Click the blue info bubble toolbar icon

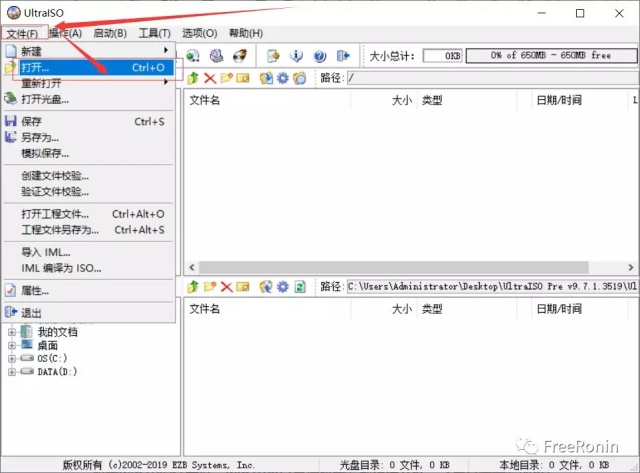296,56
